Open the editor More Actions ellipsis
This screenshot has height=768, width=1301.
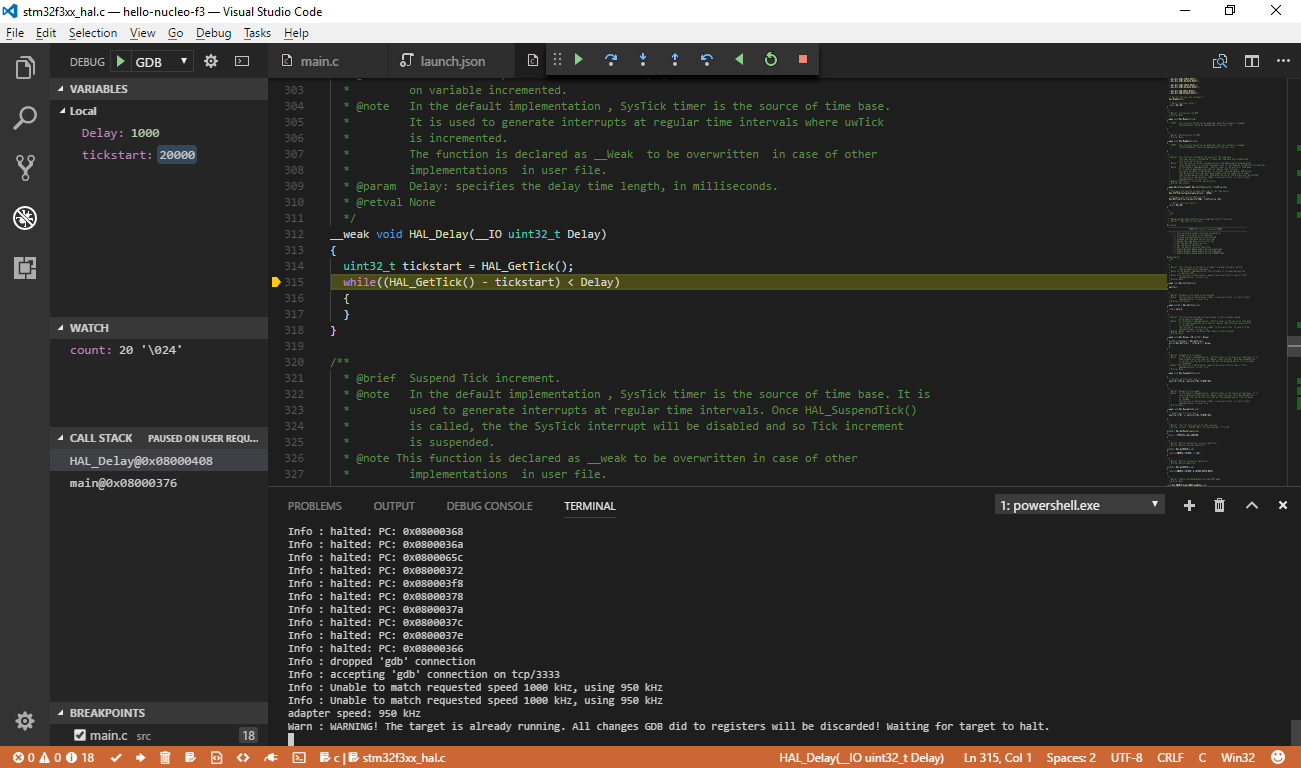[x=1283, y=61]
